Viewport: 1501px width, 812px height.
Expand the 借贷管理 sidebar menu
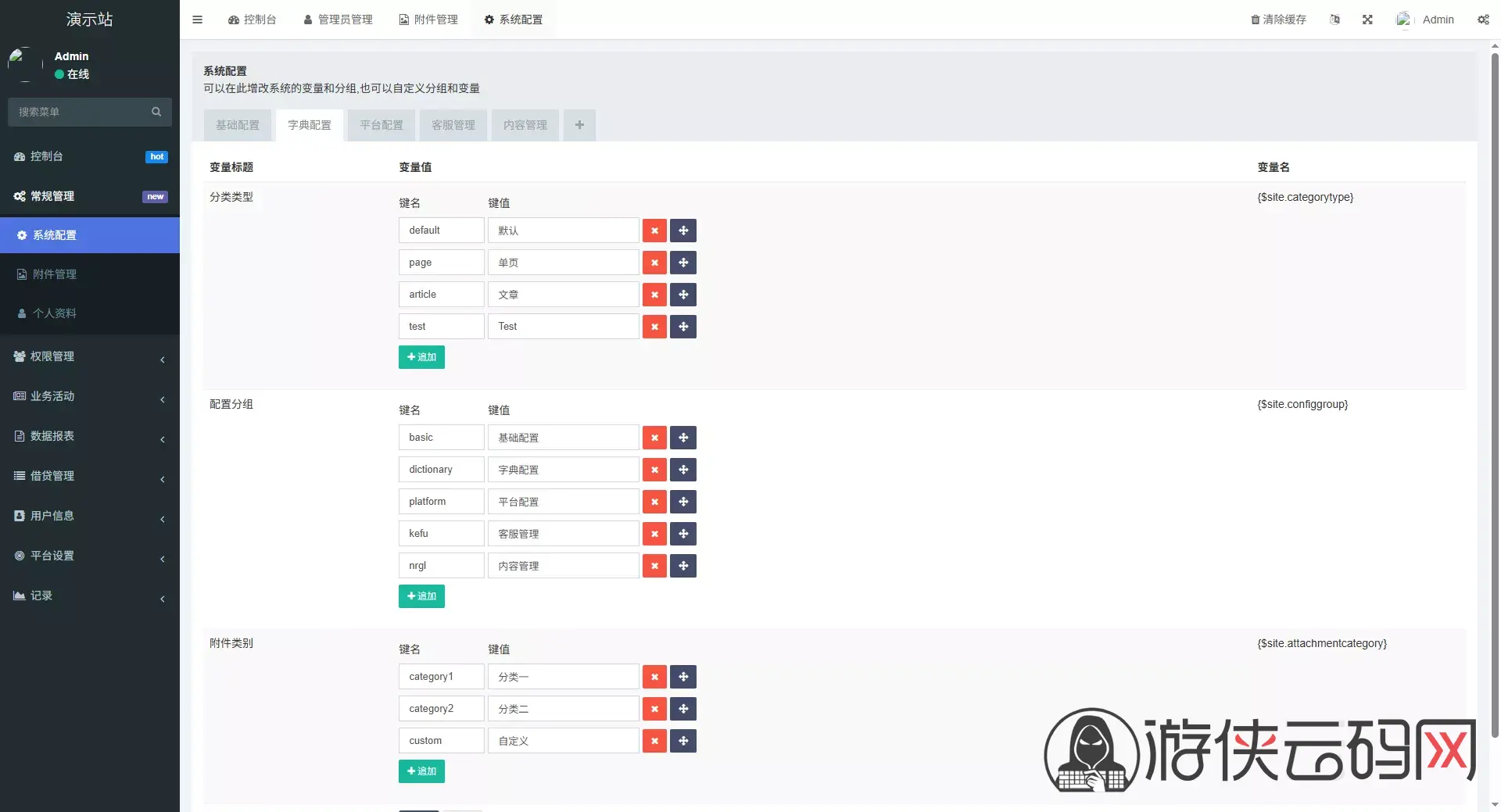(x=90, y=476)
